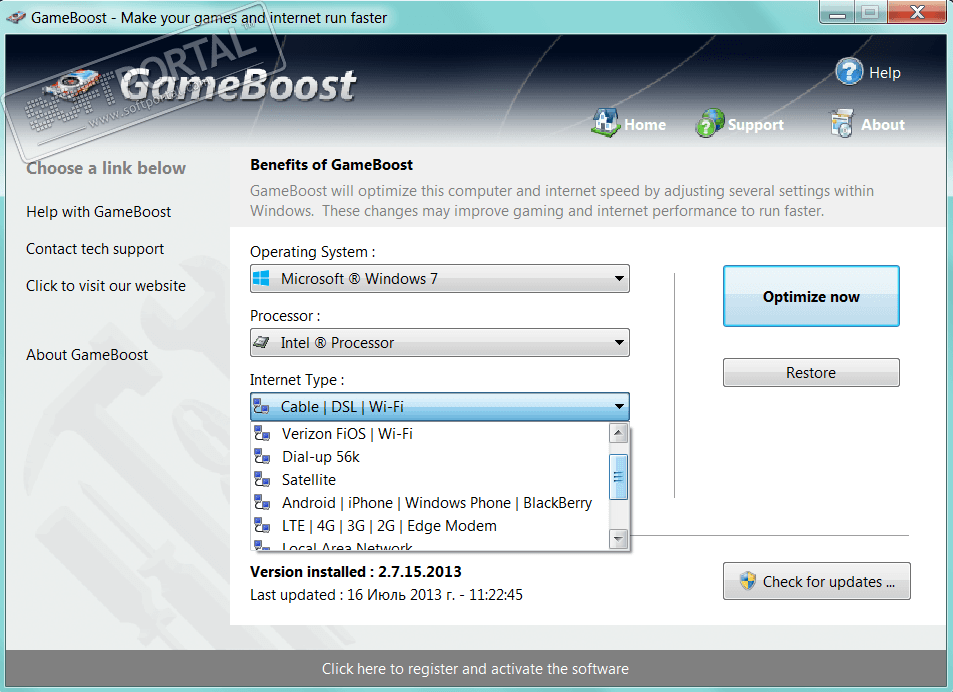
Task: Click the Last updated date text
Action: pyautogui.click(x=386, y=595)
